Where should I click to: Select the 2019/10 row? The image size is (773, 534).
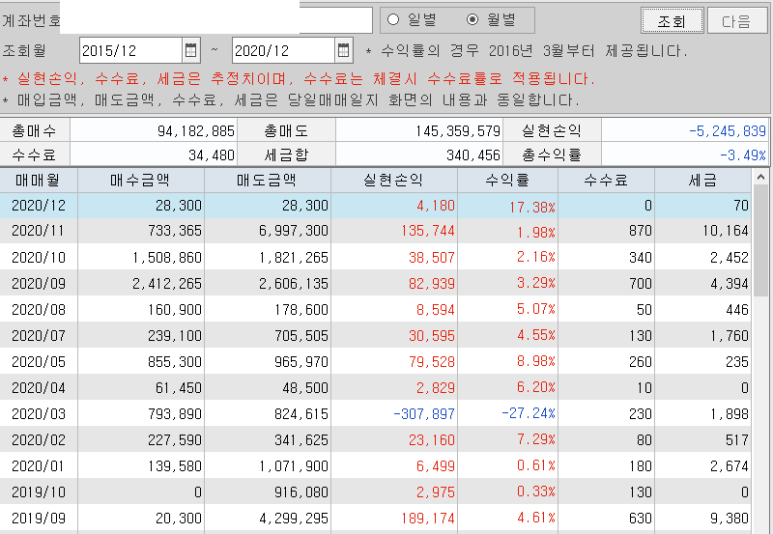[x=376, y=492]
